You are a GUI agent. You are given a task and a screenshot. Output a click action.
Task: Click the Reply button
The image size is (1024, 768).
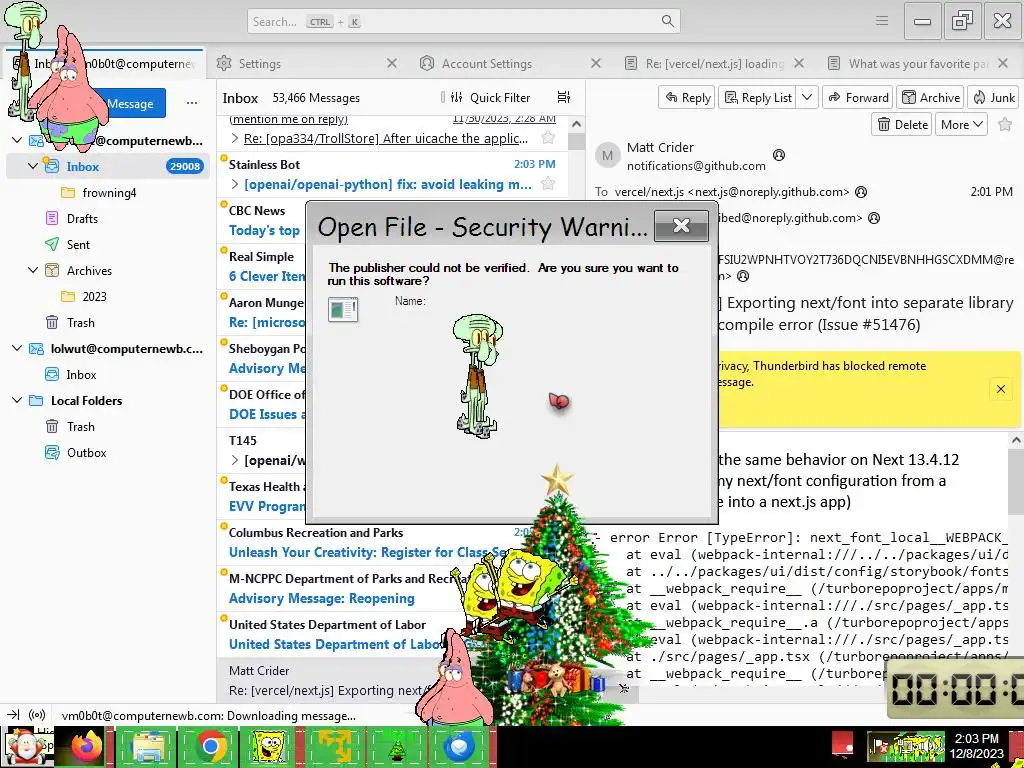click(686, 97)
